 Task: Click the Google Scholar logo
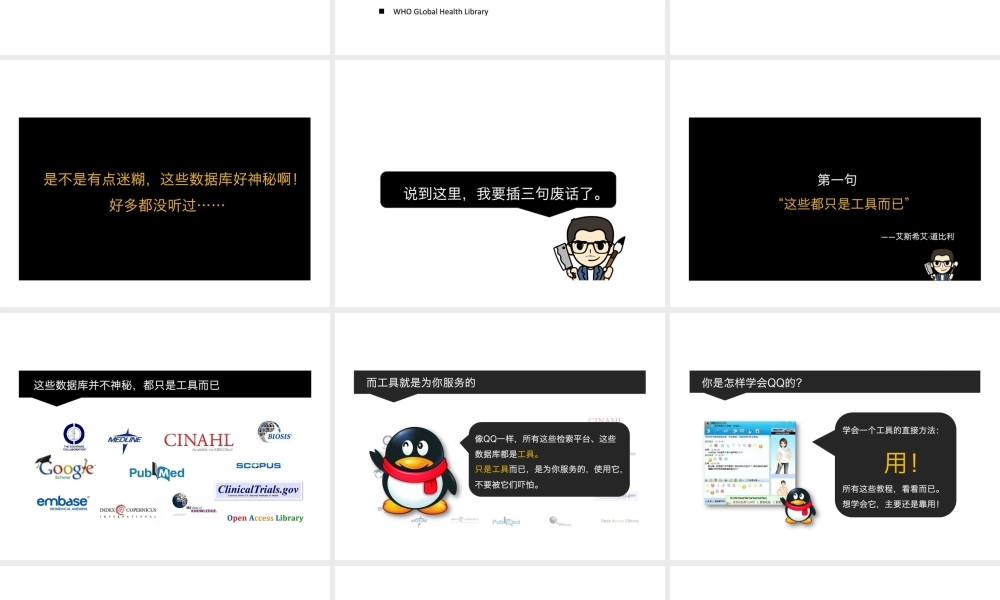65,467
